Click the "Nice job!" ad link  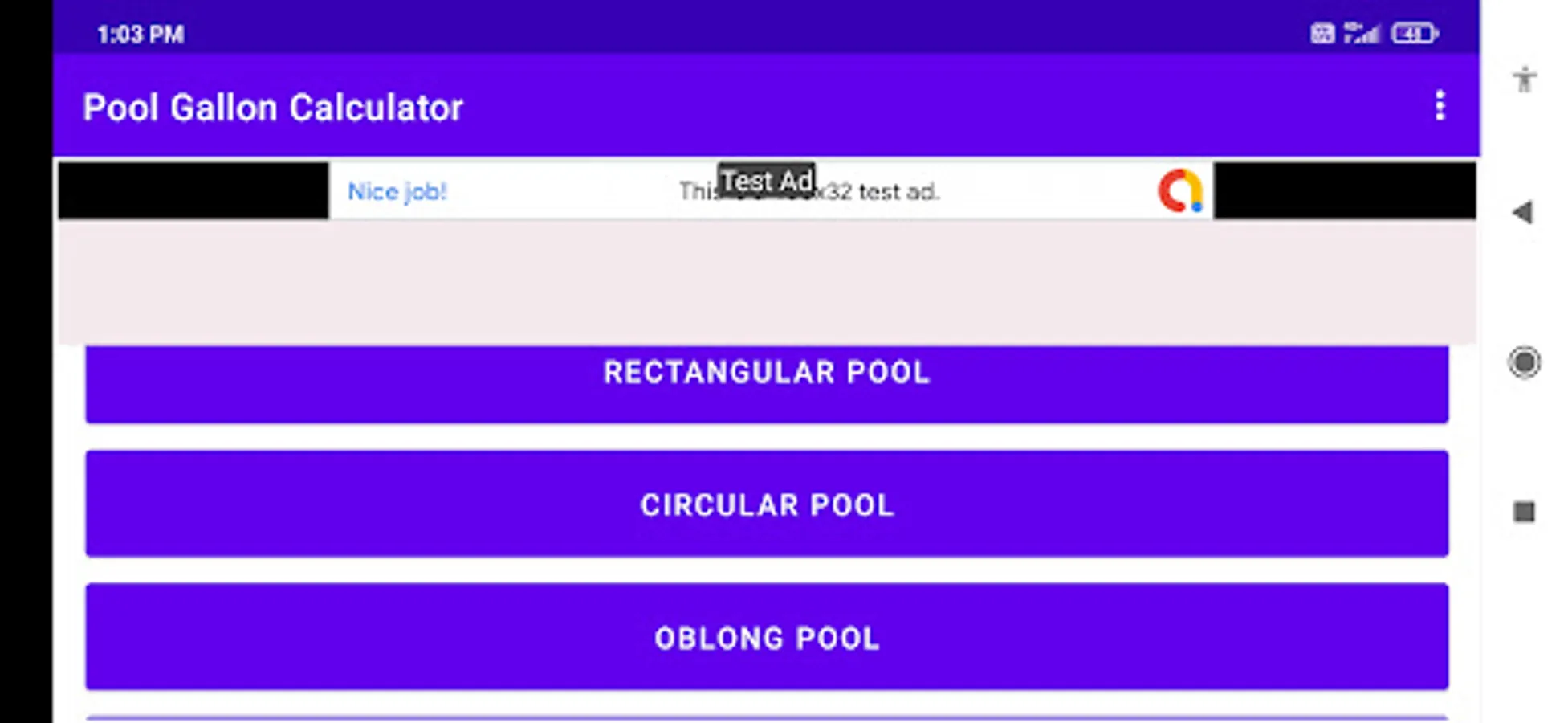click(397, 192)
